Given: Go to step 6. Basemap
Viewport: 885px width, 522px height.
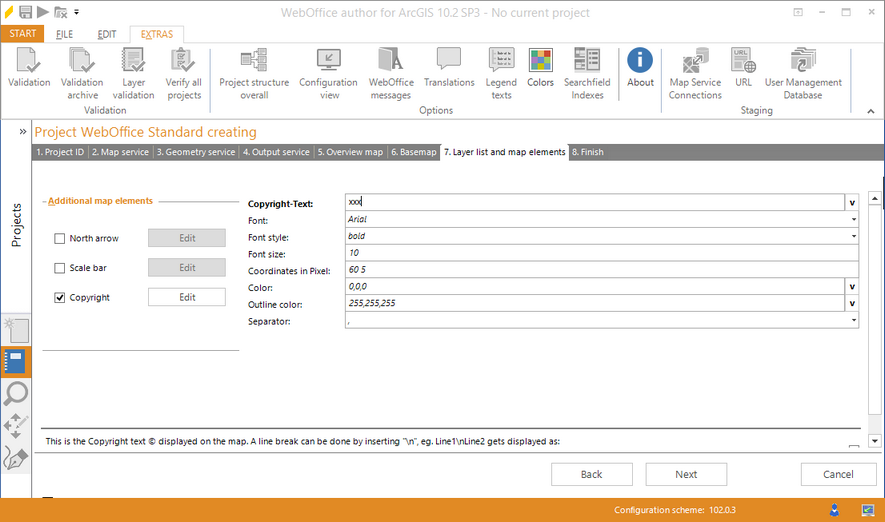Looking at the screenshot, I should (414, 152).
